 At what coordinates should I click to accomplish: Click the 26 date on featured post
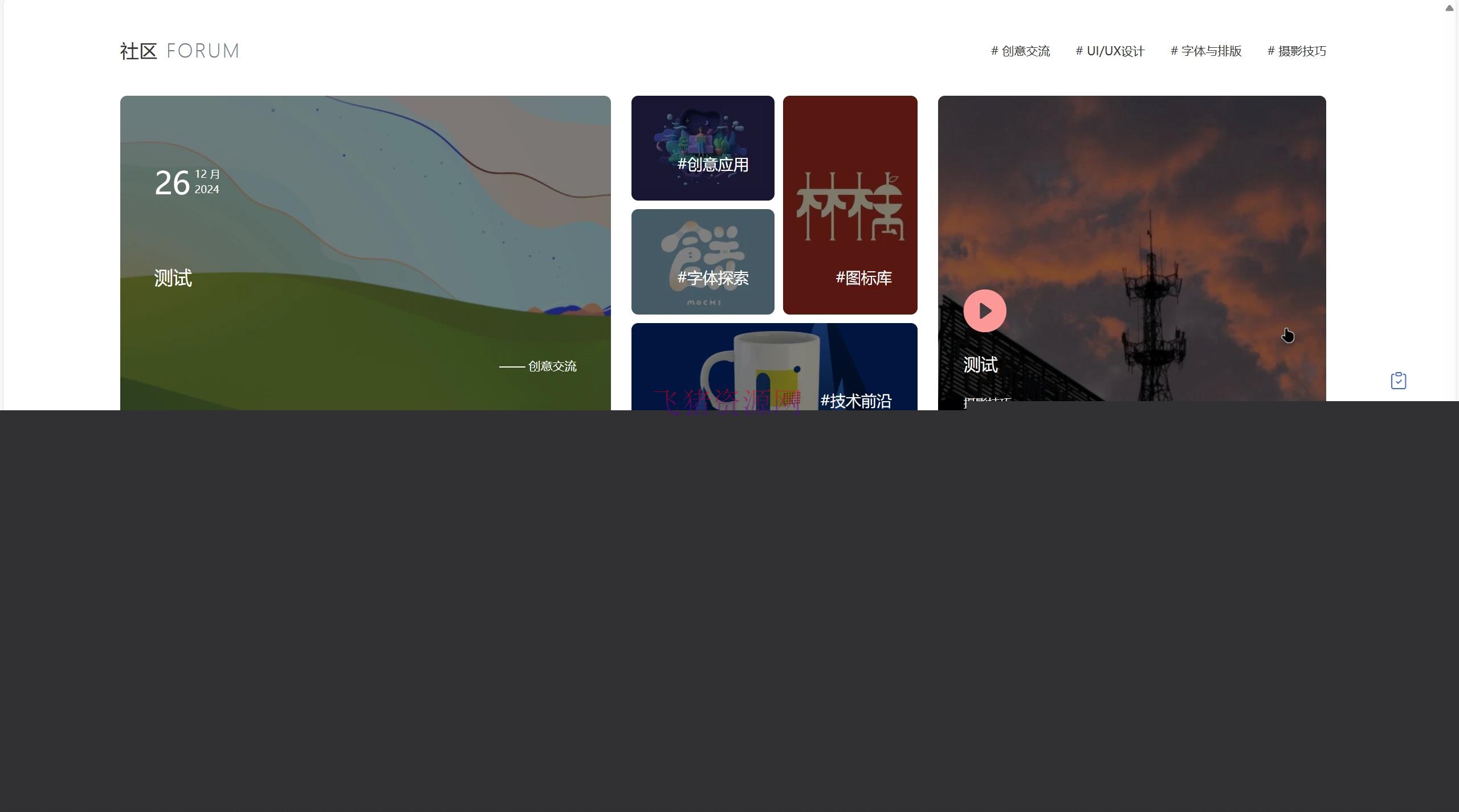click(172, 183)
